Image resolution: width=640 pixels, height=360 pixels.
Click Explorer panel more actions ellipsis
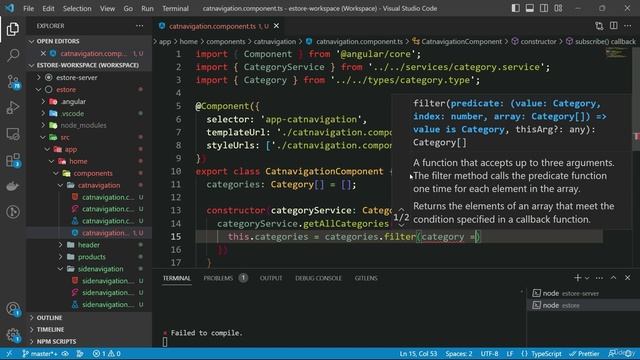point(140,26)
